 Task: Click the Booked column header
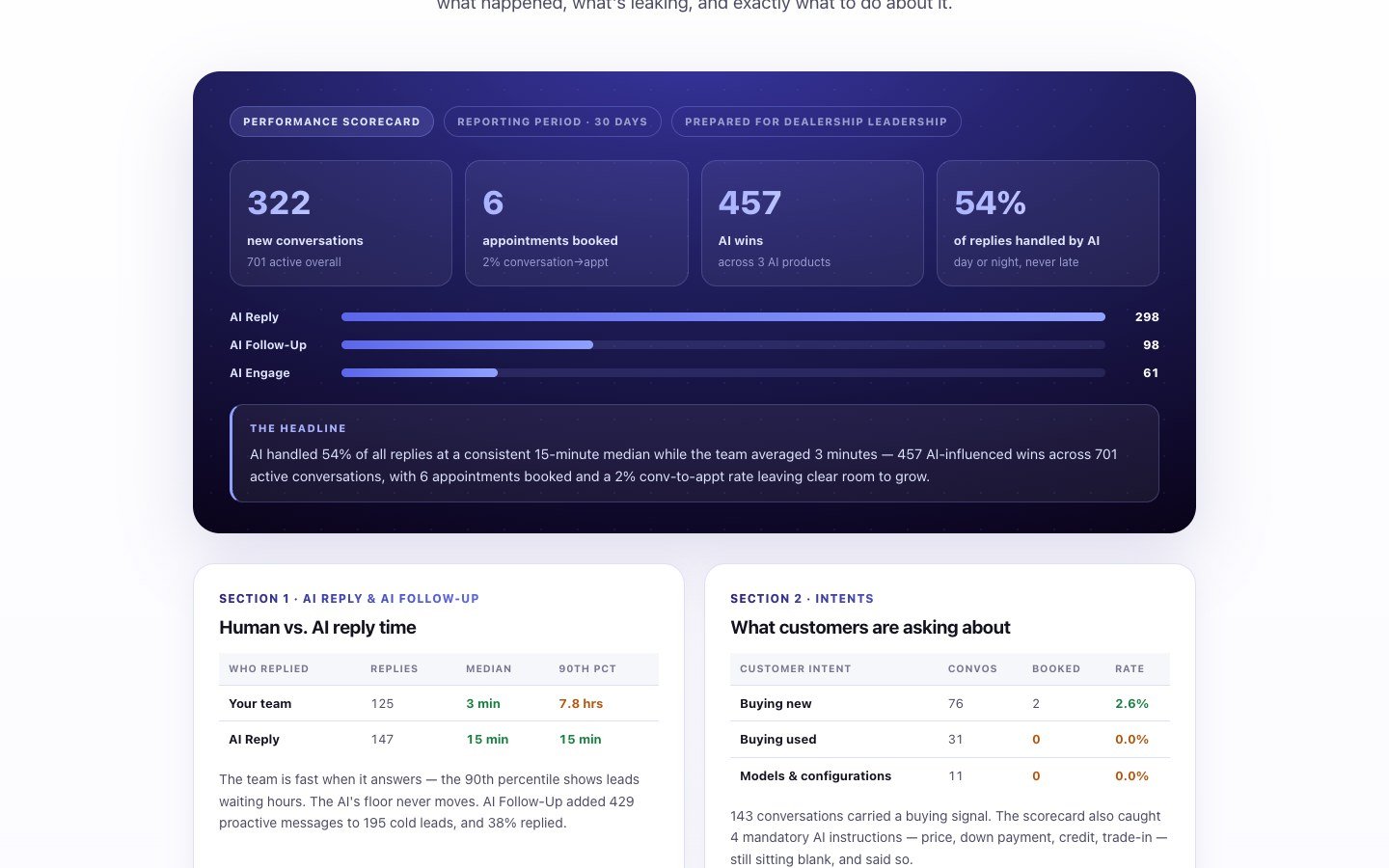[x=1056, y=668]
